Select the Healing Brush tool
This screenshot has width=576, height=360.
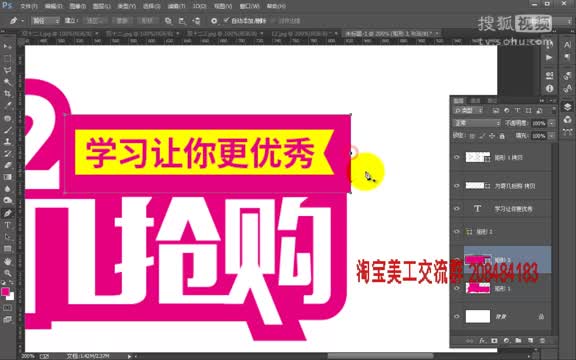point(7,118)
